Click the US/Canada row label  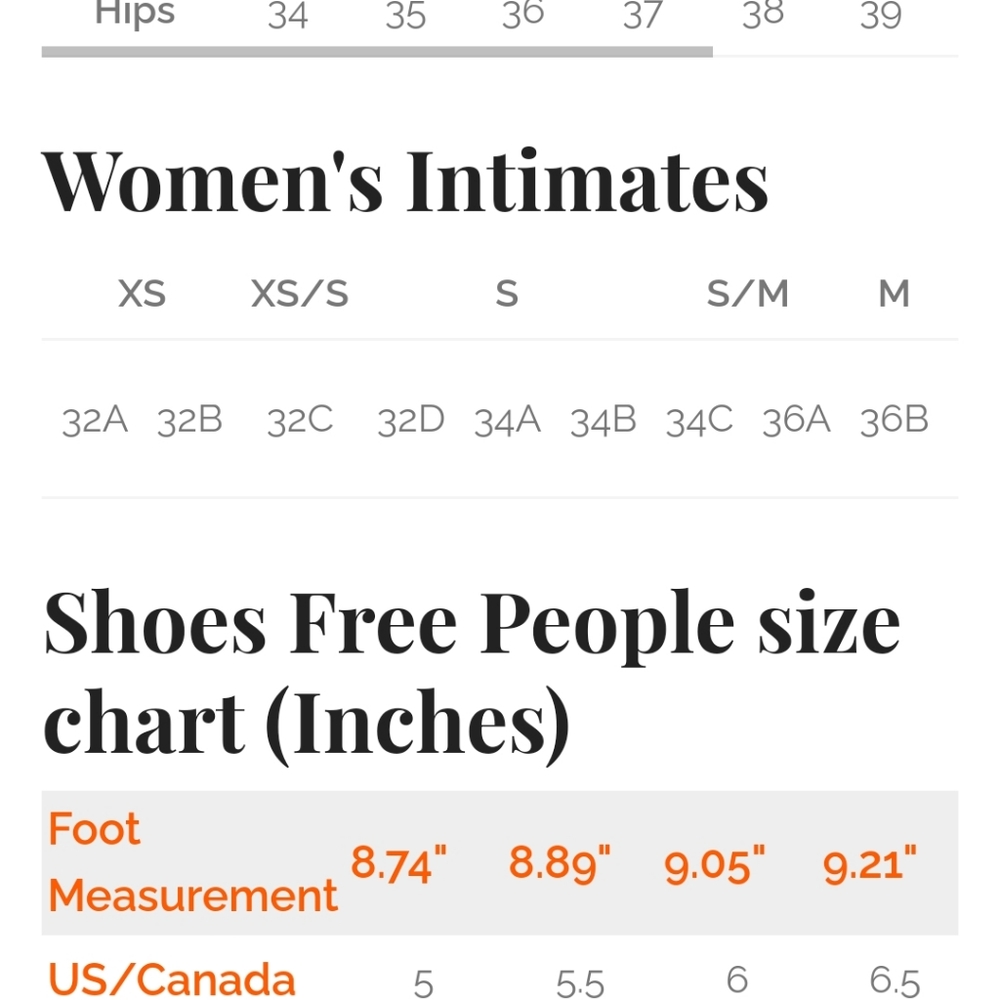click(171, 980)
